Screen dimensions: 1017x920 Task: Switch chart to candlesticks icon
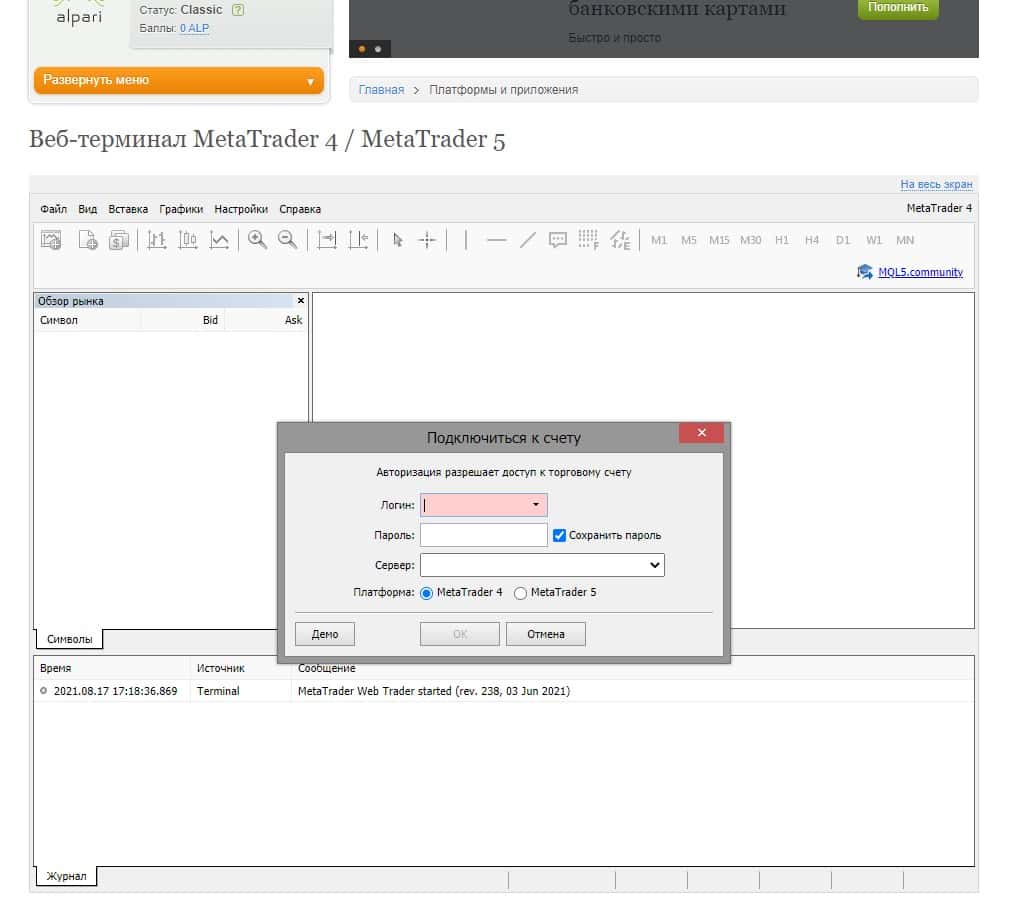tap(187, 240)
